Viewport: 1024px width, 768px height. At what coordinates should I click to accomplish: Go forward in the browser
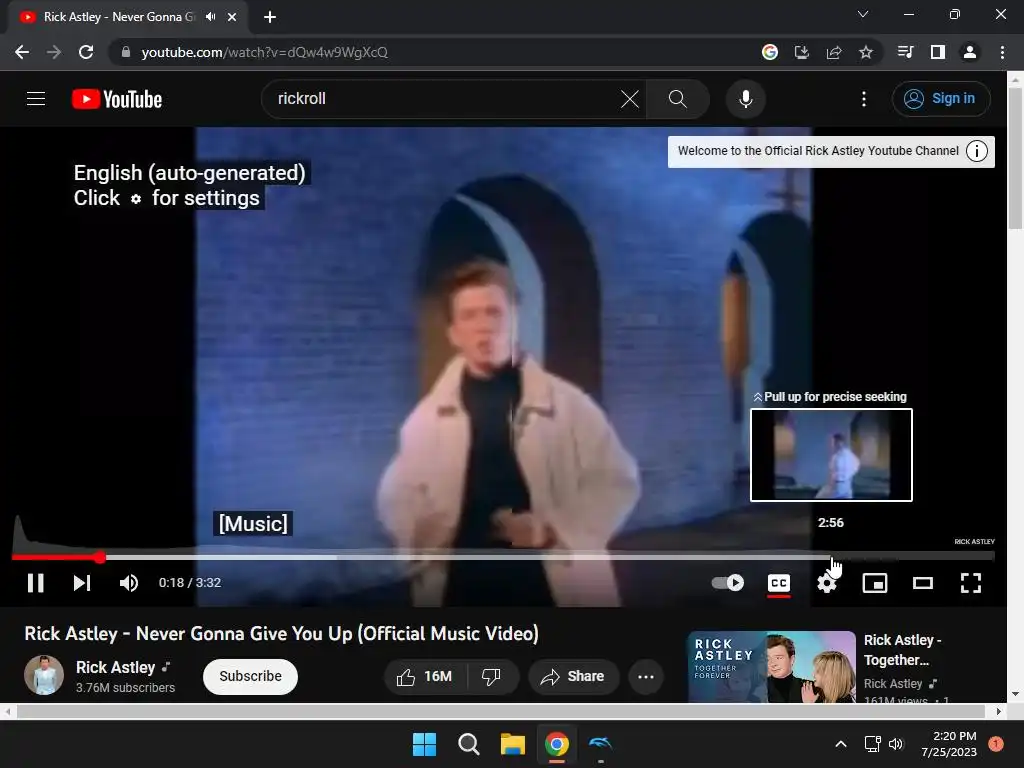click(54, 52)
